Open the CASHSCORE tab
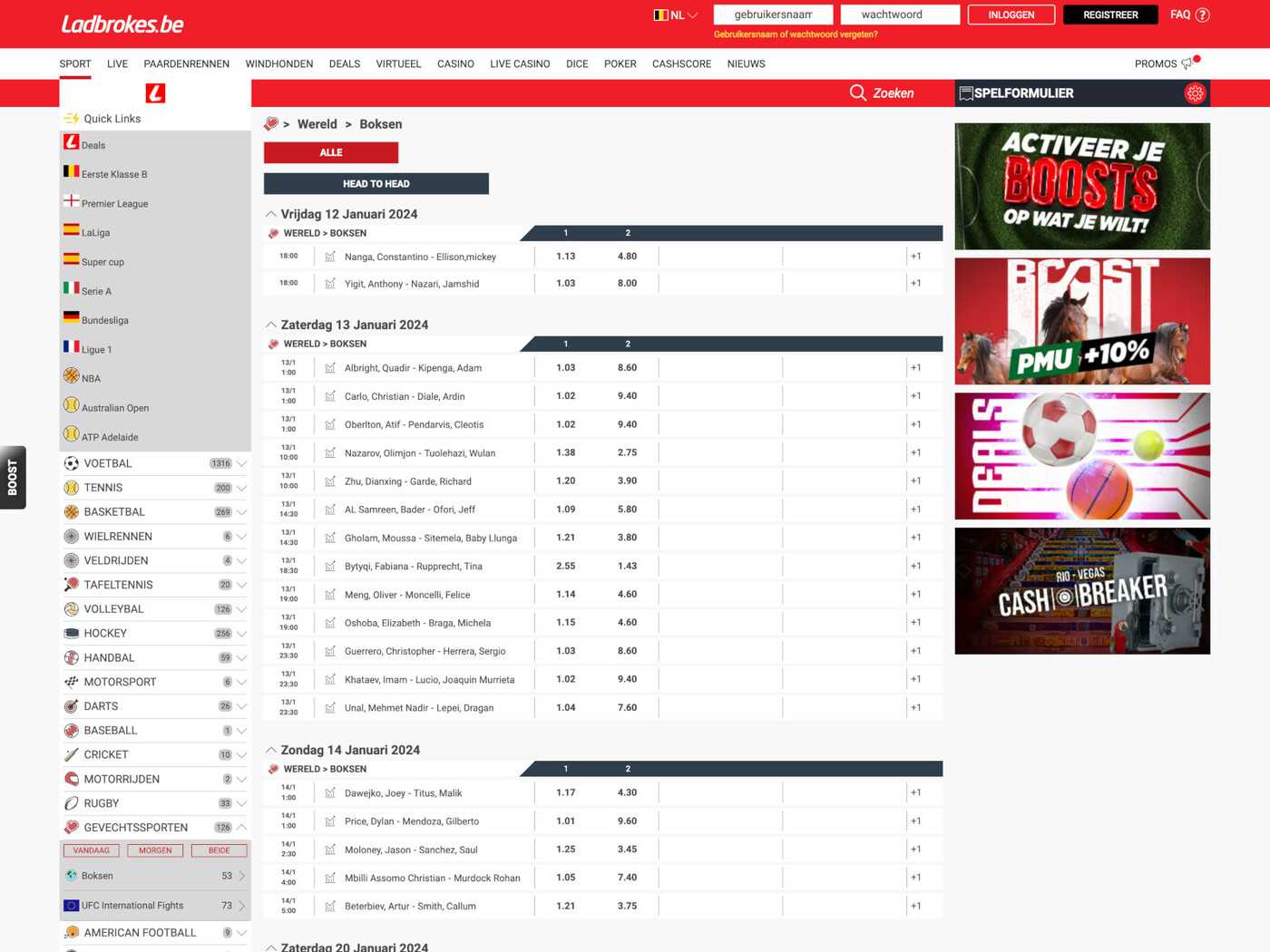Image resolution: width=1270 pixels, height=952 pixels. pos(681,63)
